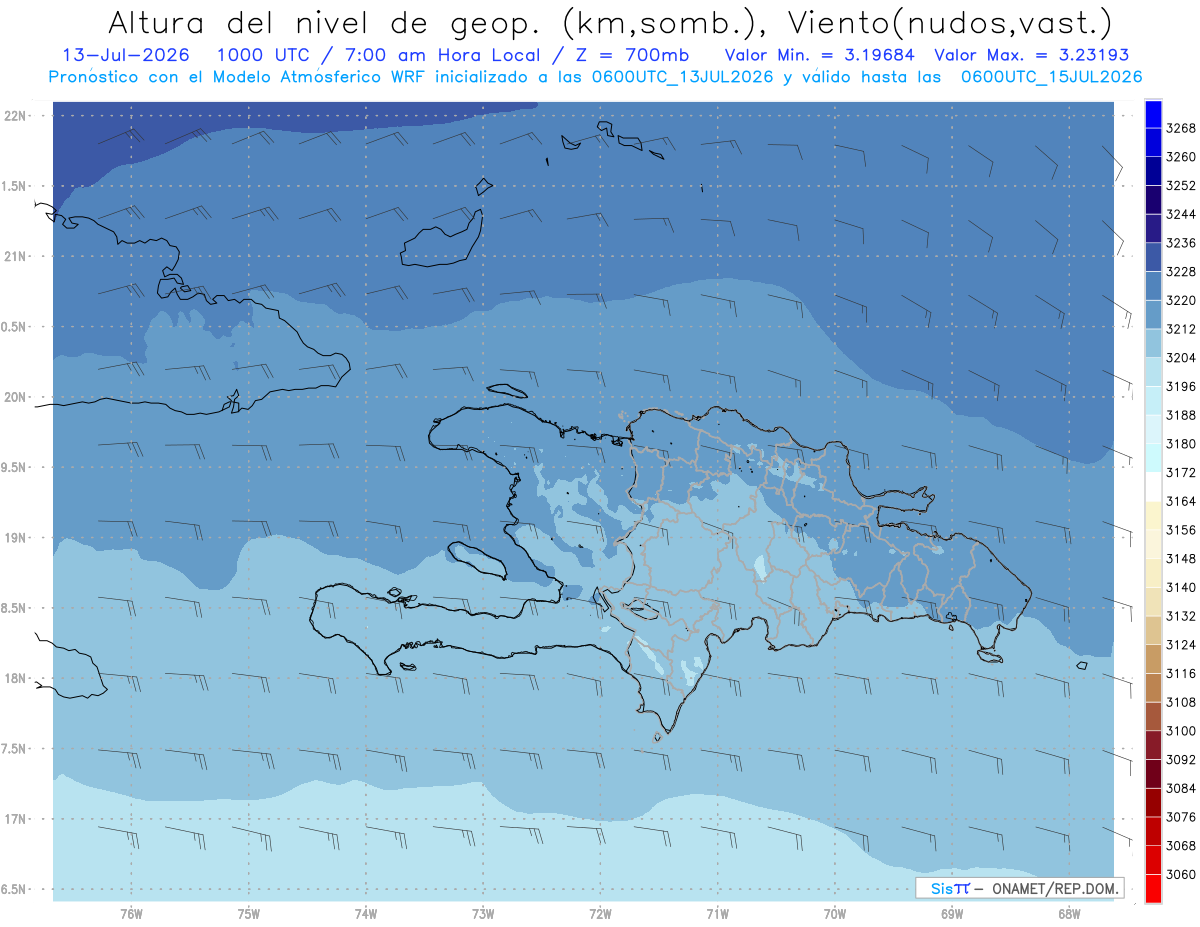Click the 6.5N latitude axis label
The image size is (1200, 927).
[x=15, y=890]
